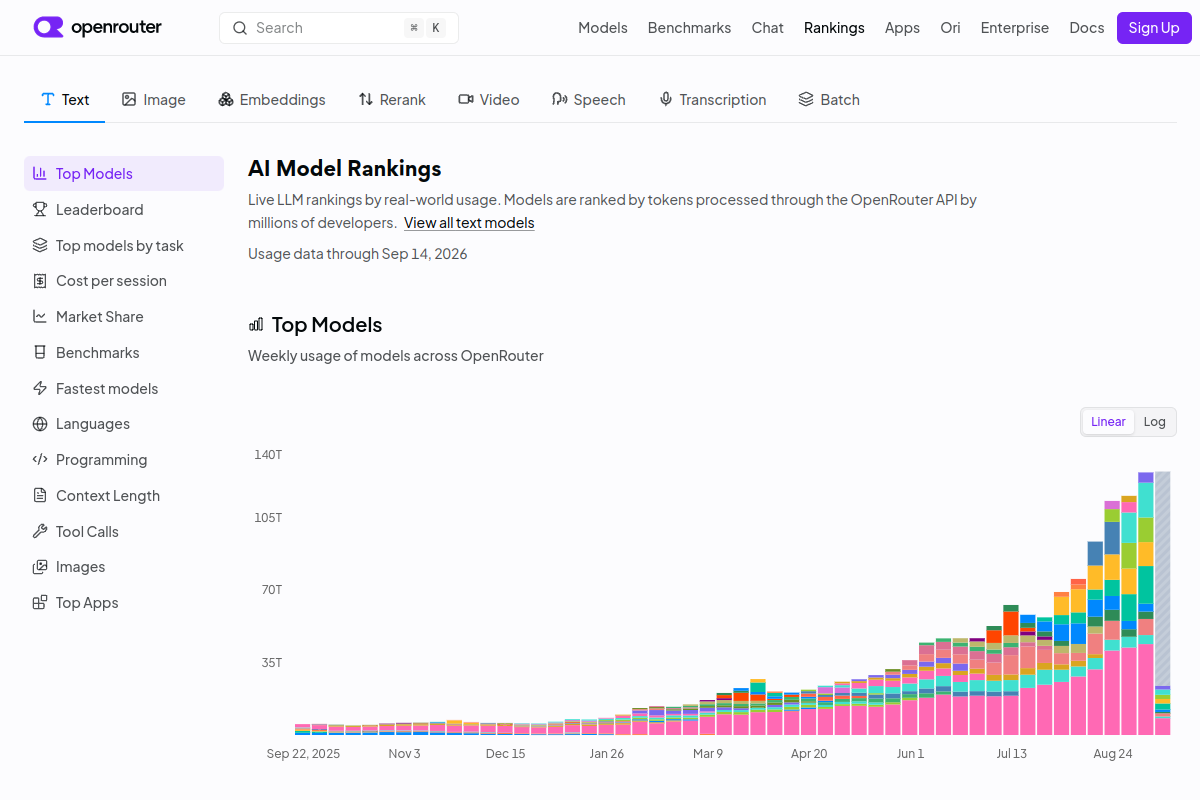The height and width of the screenshot is (800, 1200).
Task: Click the Context Length document icon
Action: [40, 495]
